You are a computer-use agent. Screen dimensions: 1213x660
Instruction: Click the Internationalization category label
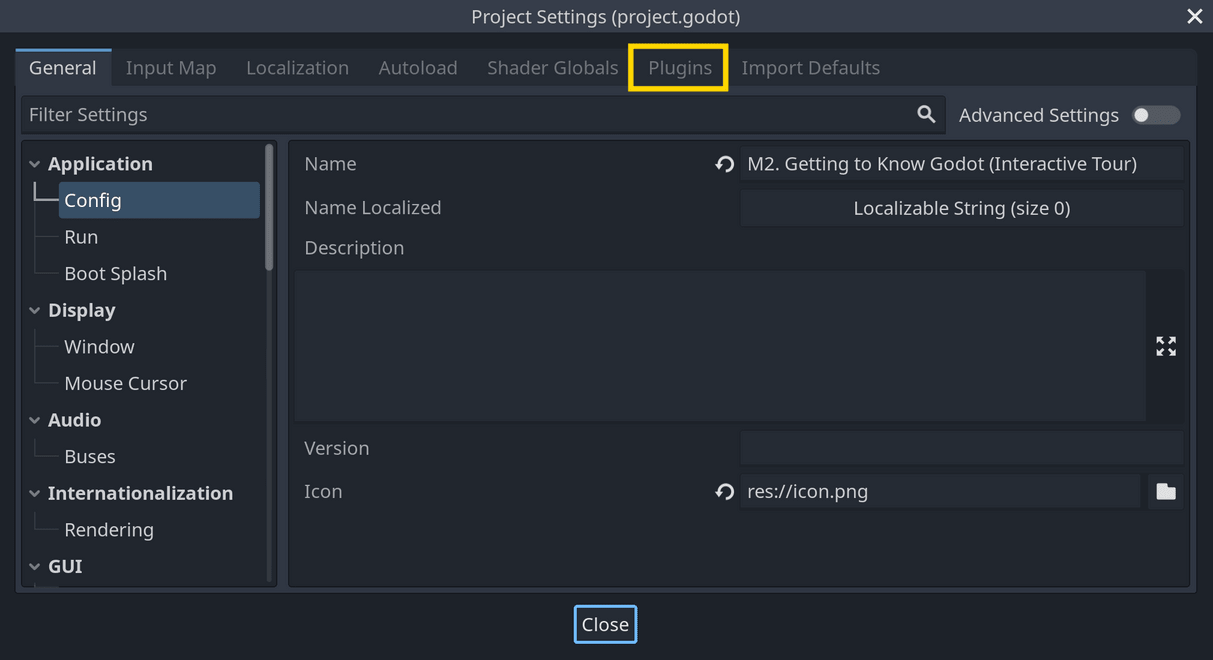coord(140,493)
